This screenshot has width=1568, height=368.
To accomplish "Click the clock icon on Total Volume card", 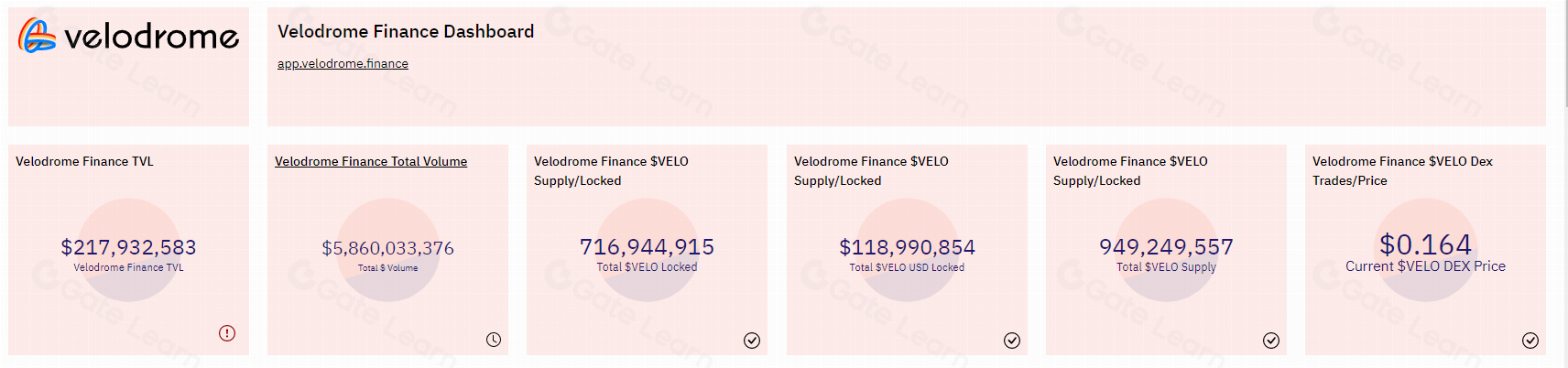I will 494,340.
